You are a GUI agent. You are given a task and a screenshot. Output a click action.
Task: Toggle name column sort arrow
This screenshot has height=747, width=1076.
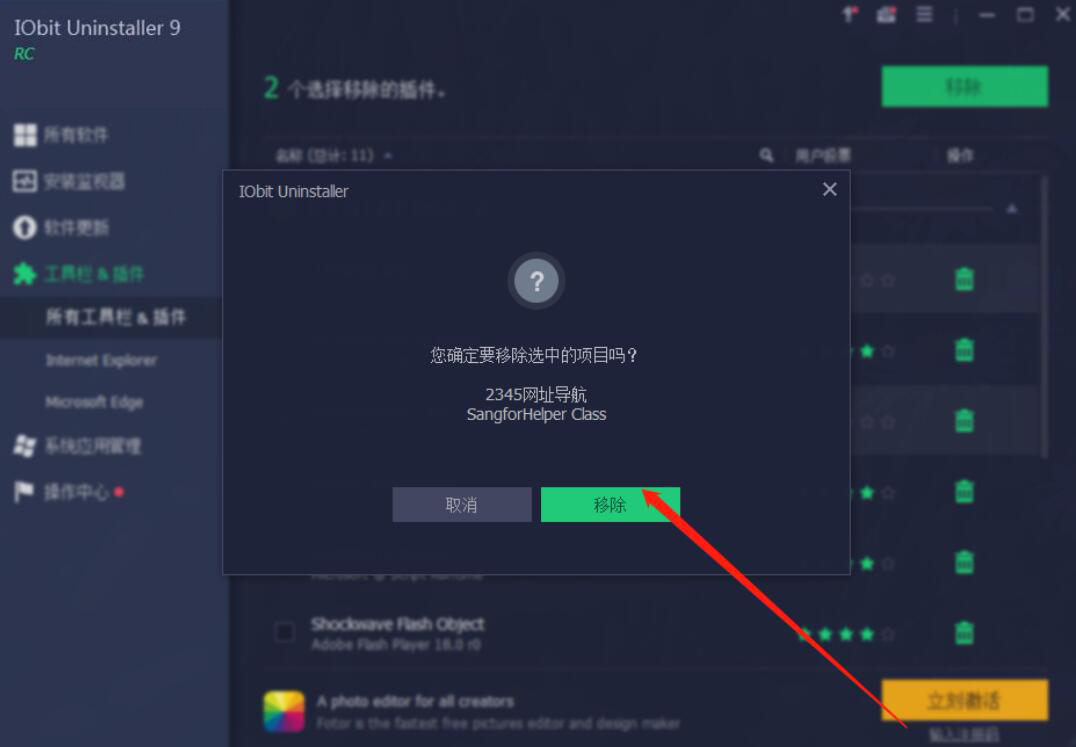388,156
